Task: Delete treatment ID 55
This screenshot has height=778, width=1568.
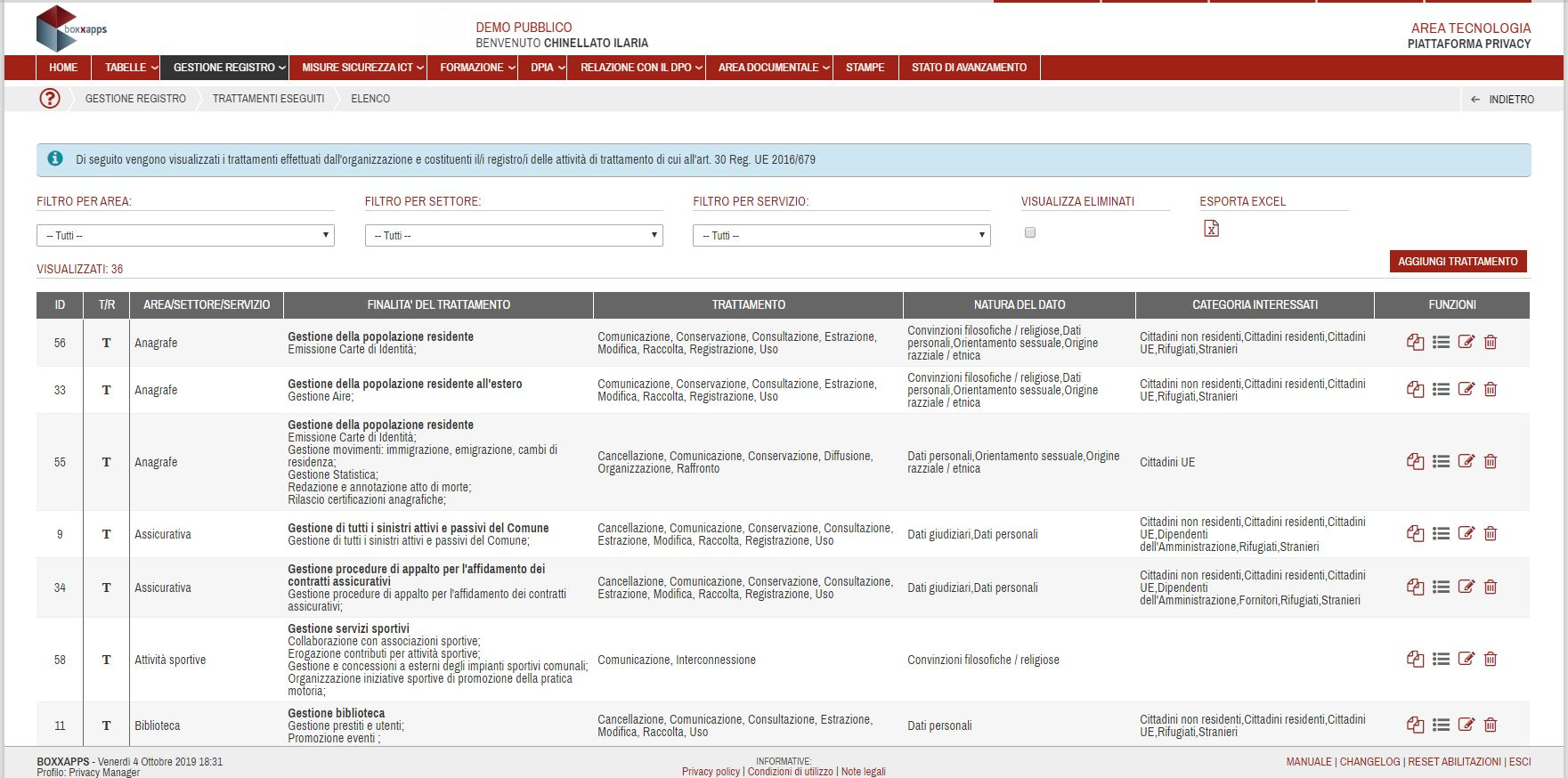Action: pyautogui.click(x=1491, y=462)
